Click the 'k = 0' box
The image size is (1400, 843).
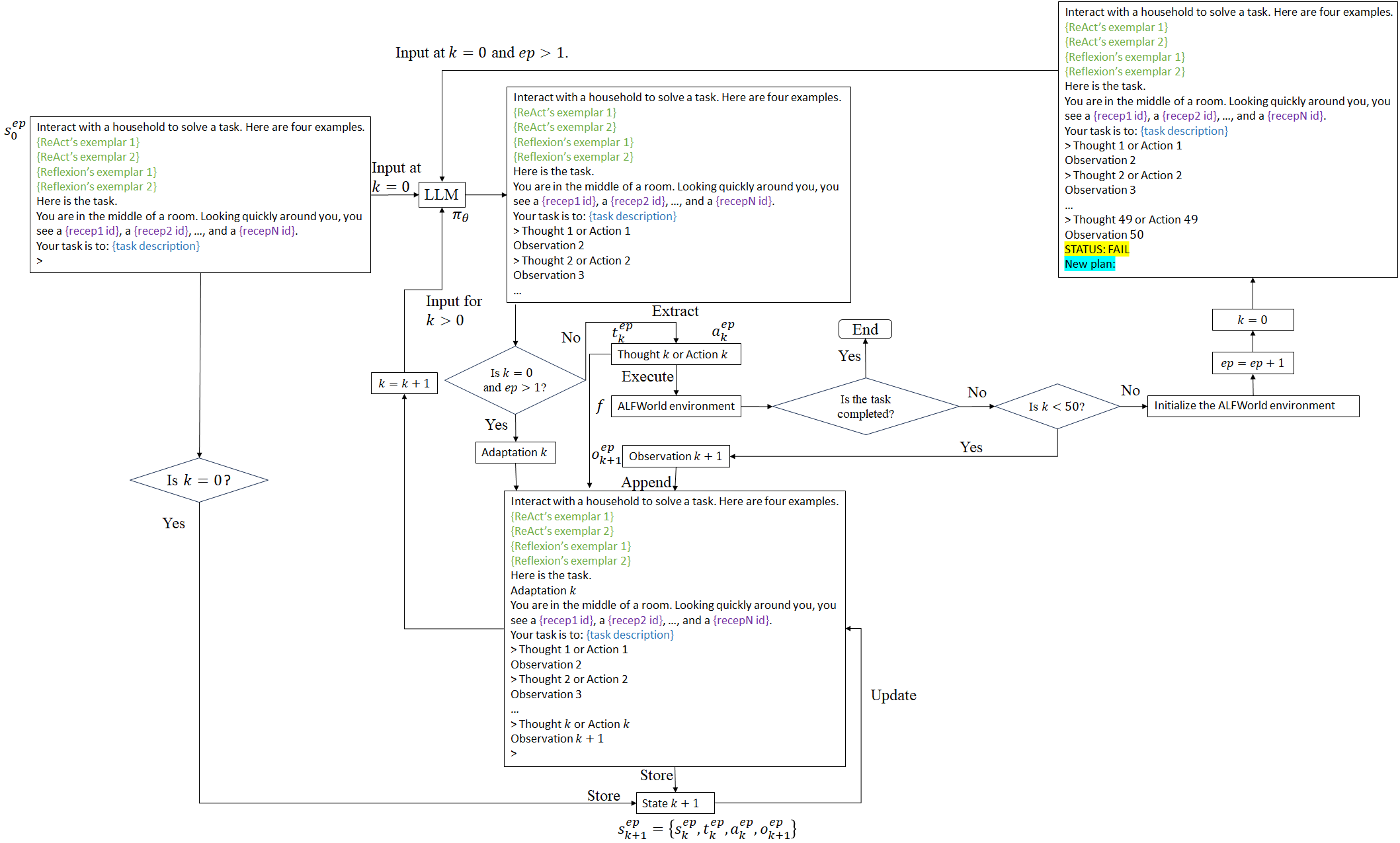click(1253, 320)
